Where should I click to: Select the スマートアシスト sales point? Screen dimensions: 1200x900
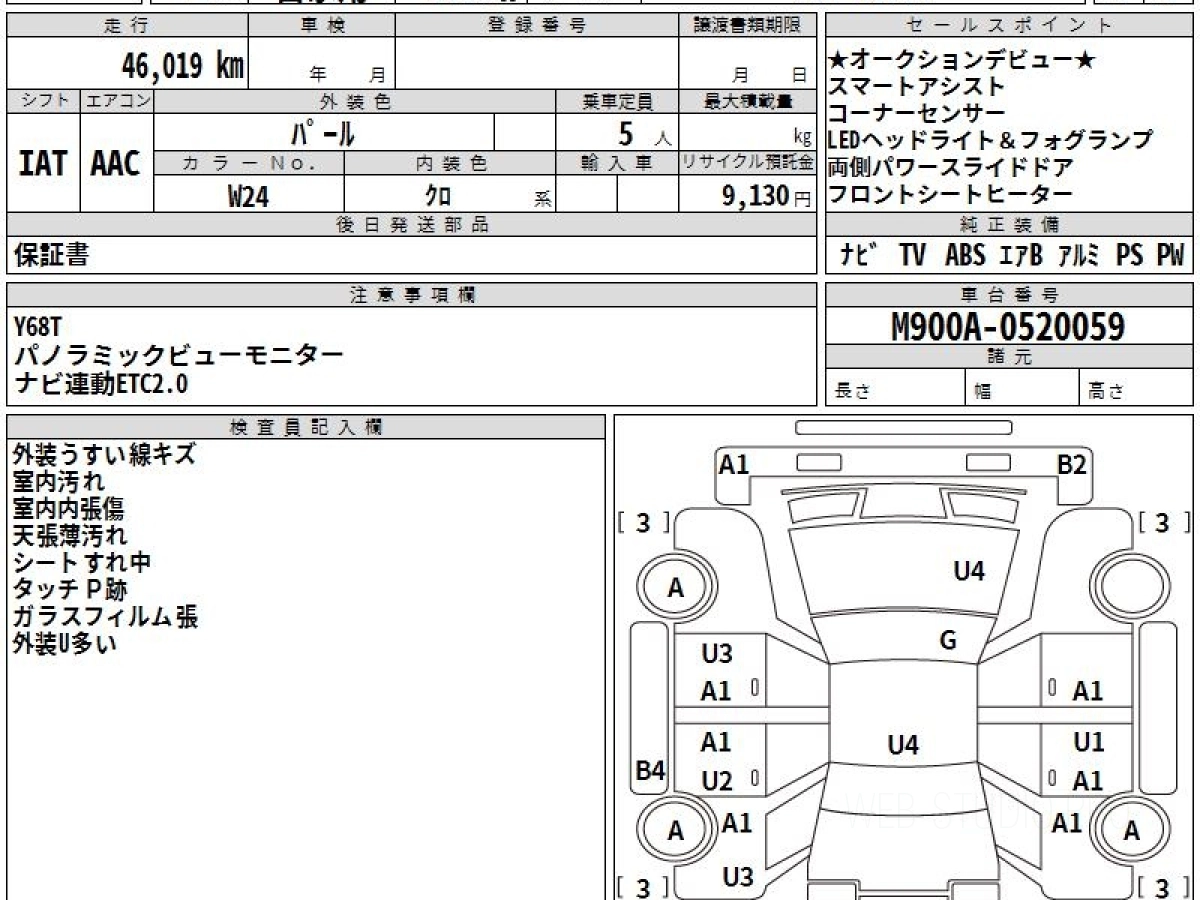coord(917,87)
